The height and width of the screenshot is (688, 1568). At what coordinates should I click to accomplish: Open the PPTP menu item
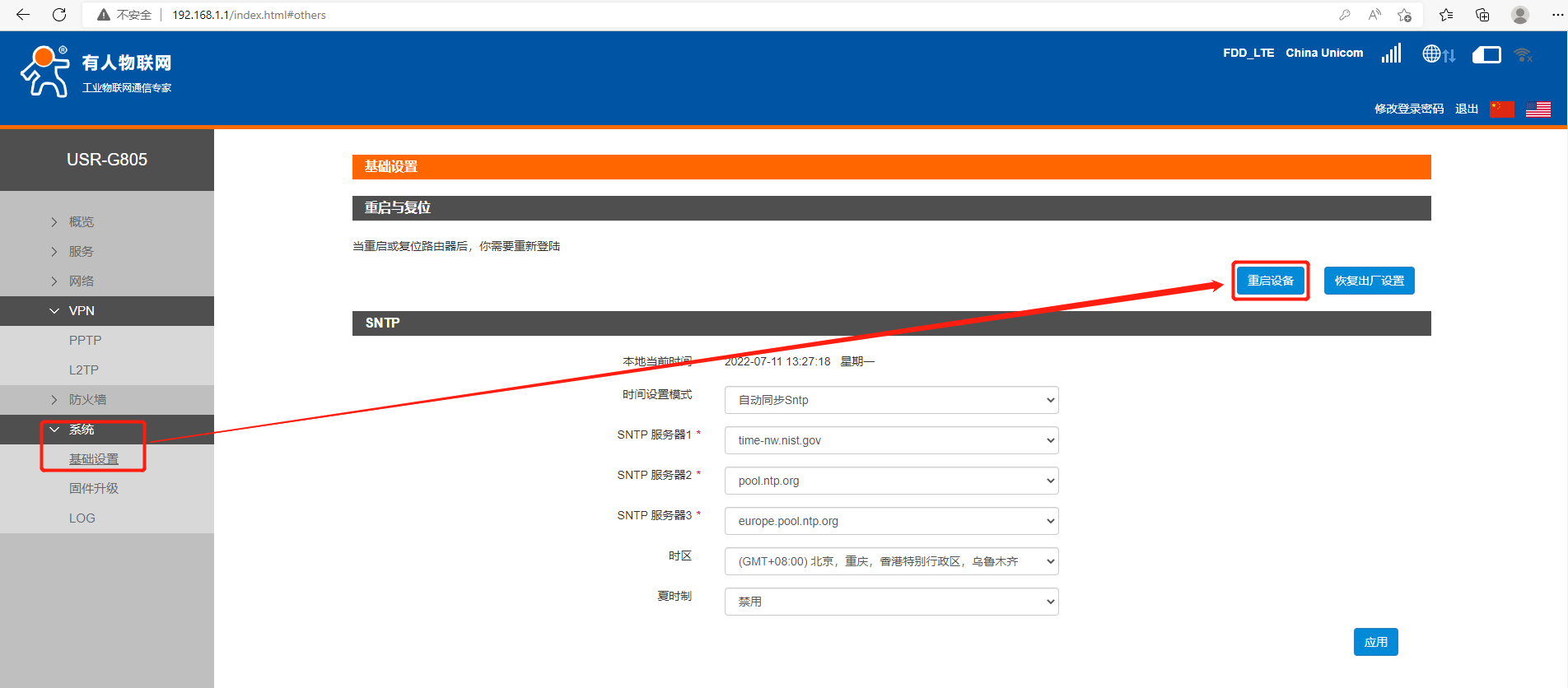click(85, 341)
